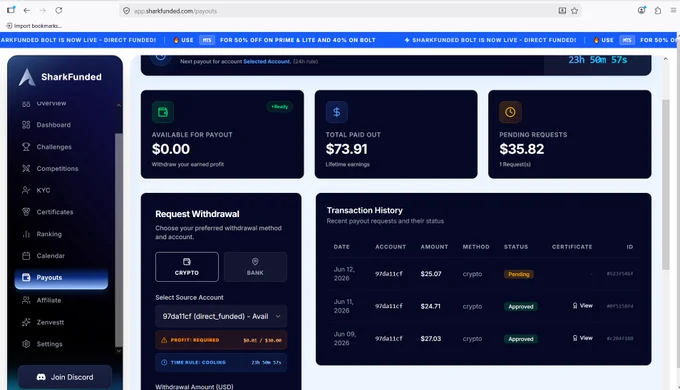Open the browser sidebar toggle icon
Screen dimensions: 680x390
[11, 10]
